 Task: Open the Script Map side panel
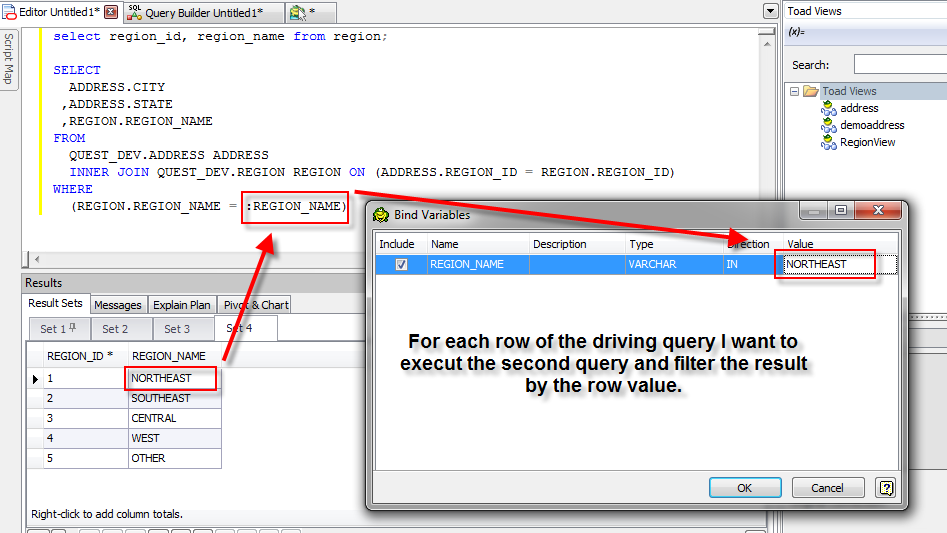click(8, 59)
